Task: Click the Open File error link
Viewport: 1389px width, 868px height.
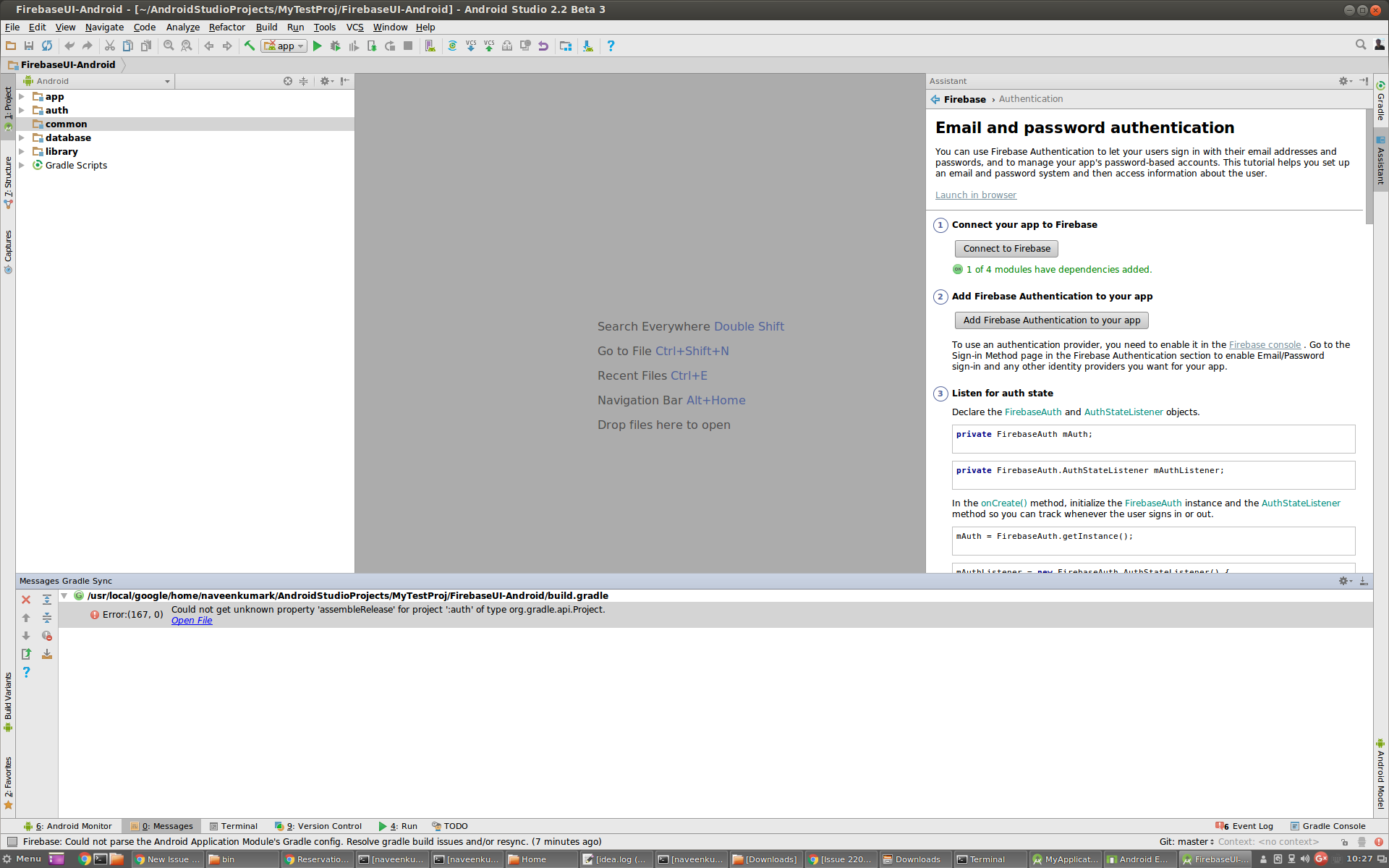Action: (x=192, y=621)
